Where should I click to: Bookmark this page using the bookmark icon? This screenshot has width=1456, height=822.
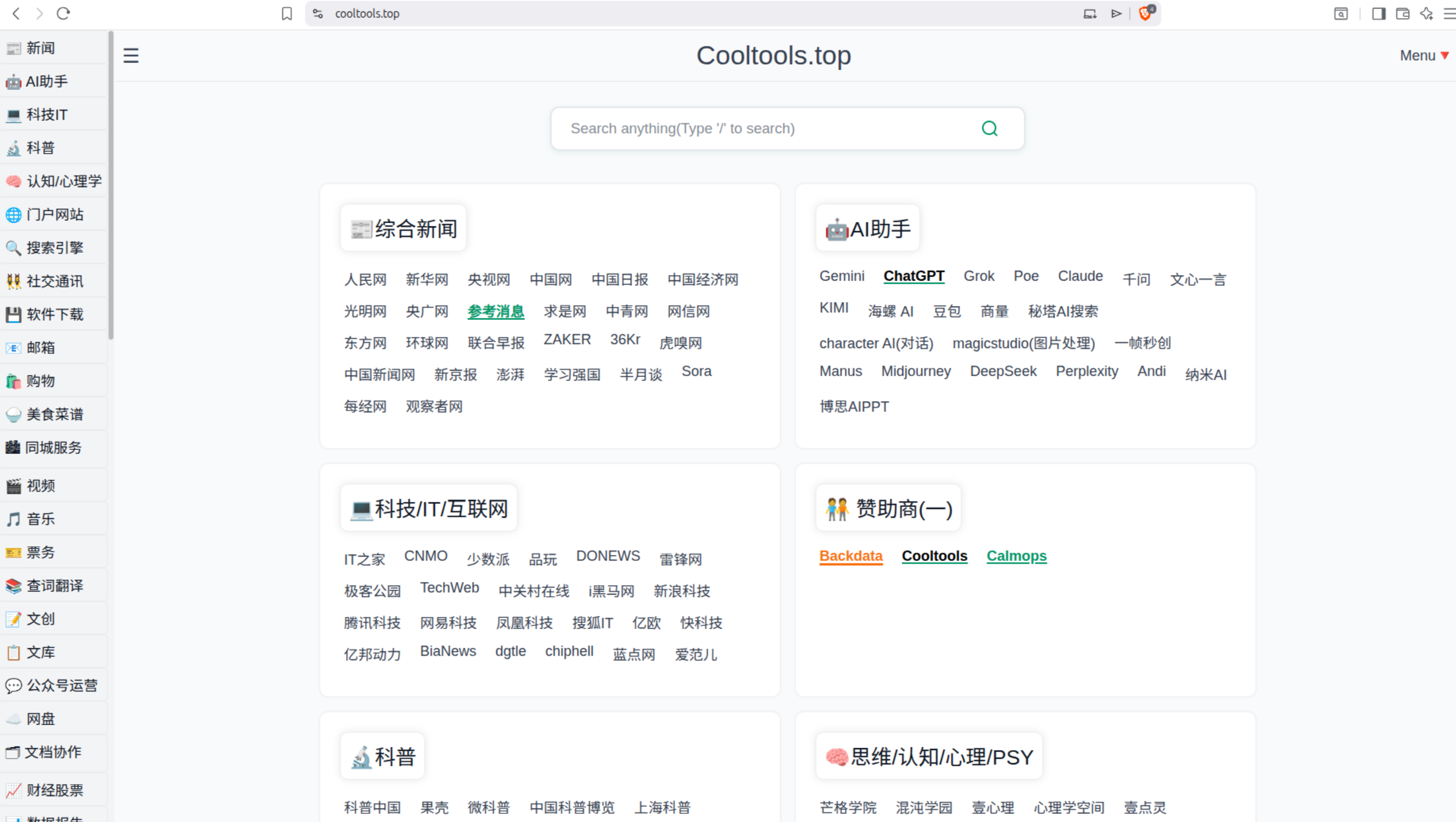[287, 14]
